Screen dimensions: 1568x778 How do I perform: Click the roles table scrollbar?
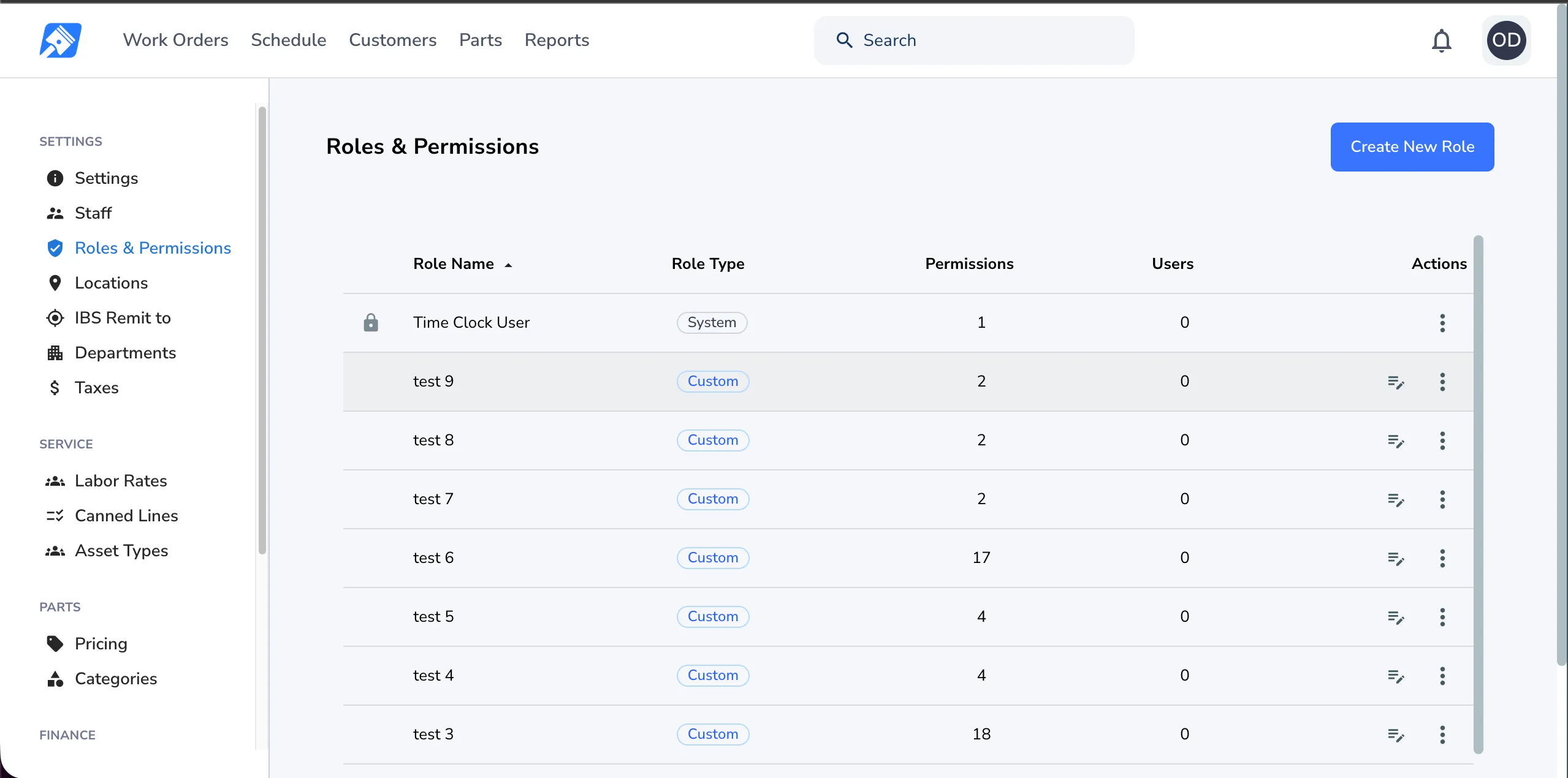click(1479, 494)
